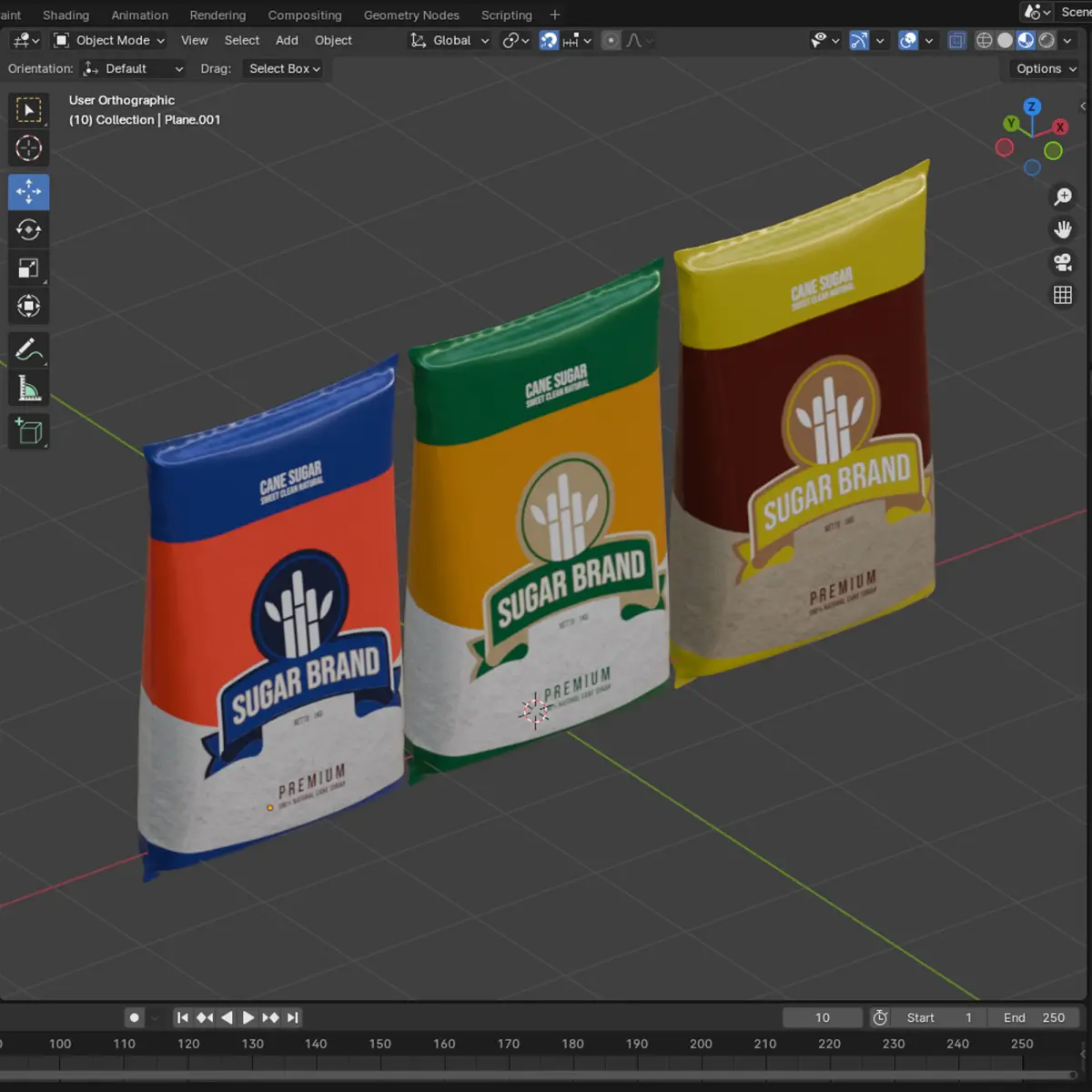Open overlays options dropdown arrow
Viewport: 1092px width, 1092px height.
(x=929, y=40)
